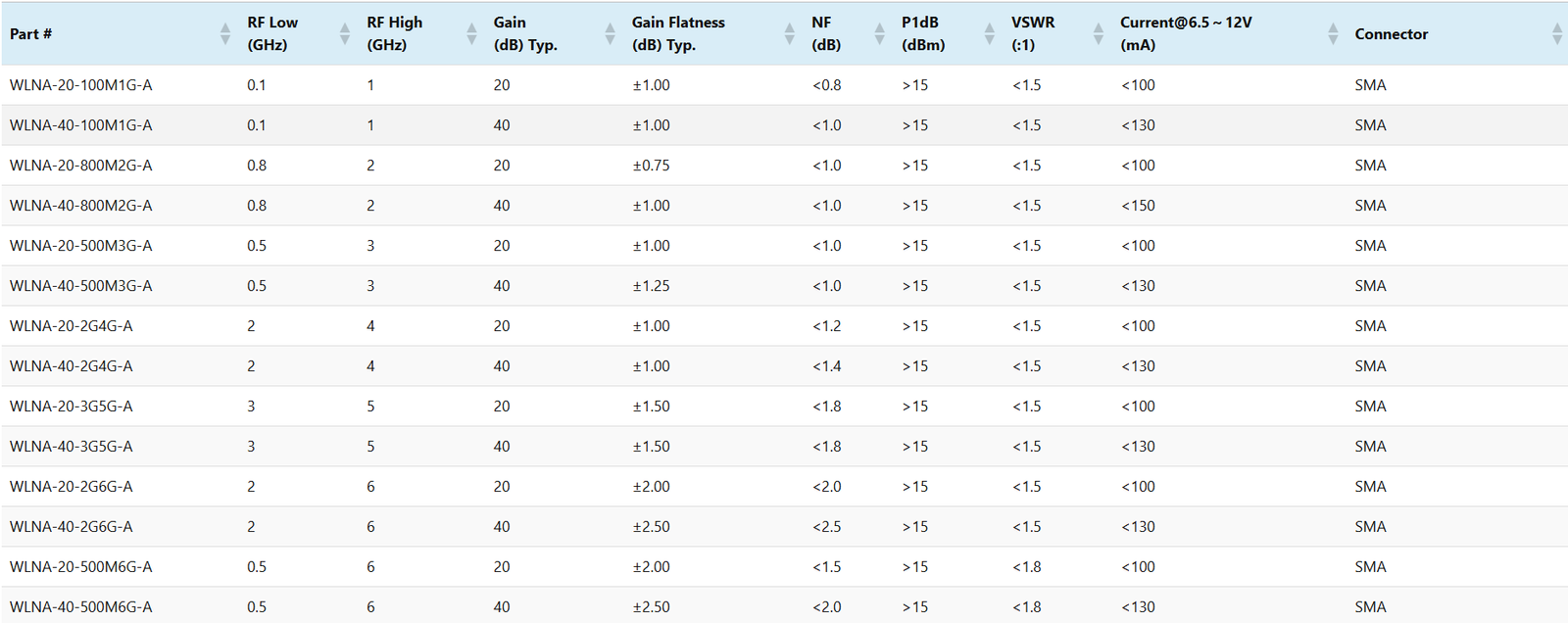Open part WLNA-20-100M1G-A

coord(81,85)
